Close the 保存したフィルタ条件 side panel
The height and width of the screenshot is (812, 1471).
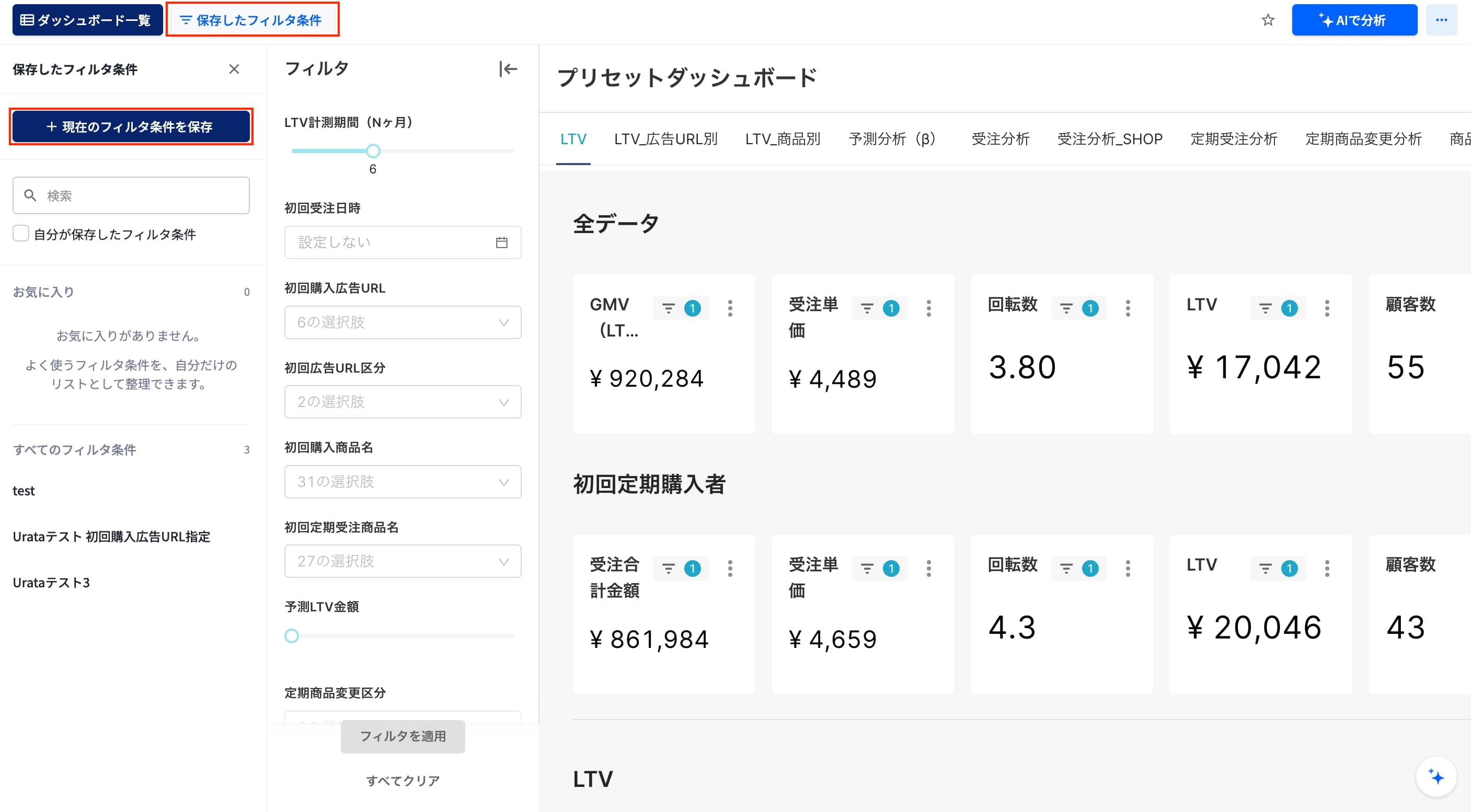coord(234,69)
